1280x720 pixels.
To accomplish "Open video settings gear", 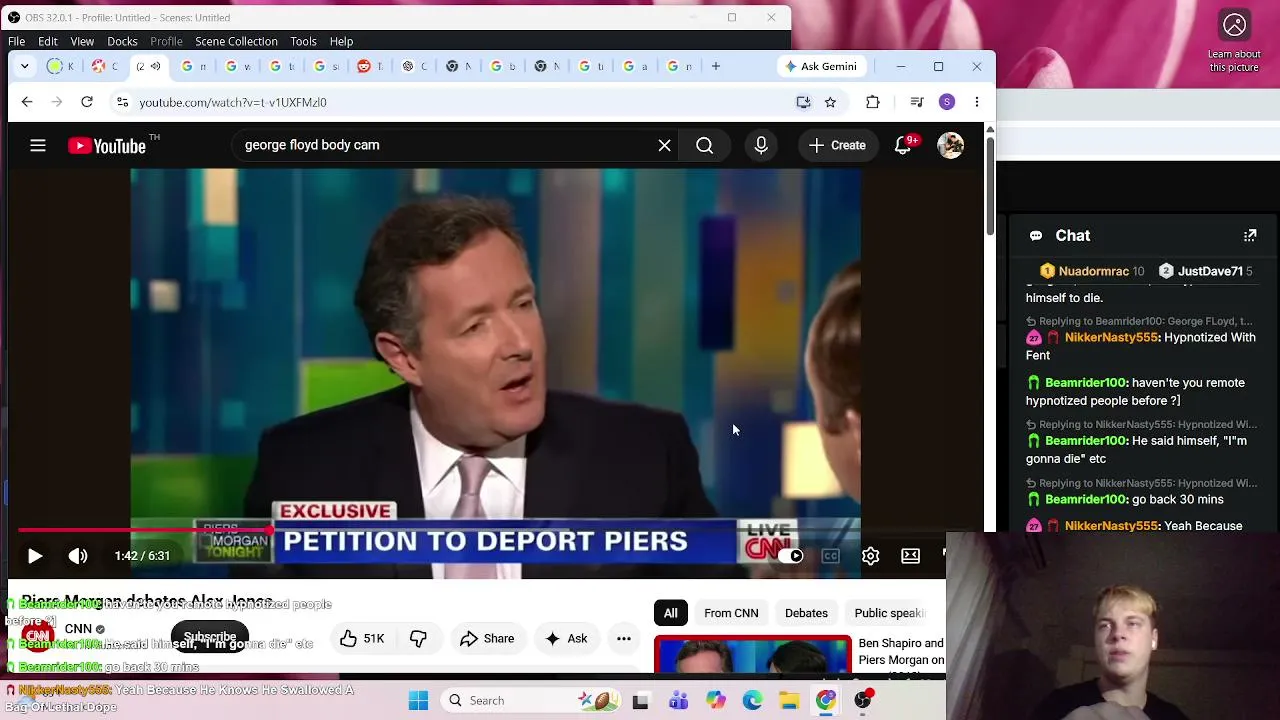I will pyautogui.click(x=870, y=556).
